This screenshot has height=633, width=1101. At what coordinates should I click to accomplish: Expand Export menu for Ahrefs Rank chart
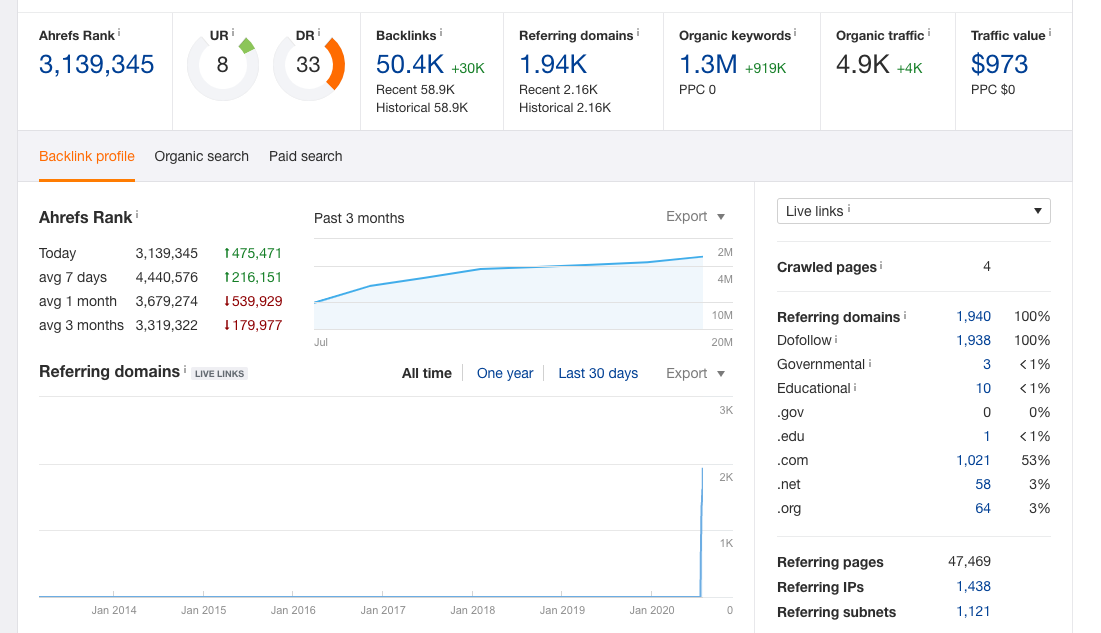pos(695,216)
